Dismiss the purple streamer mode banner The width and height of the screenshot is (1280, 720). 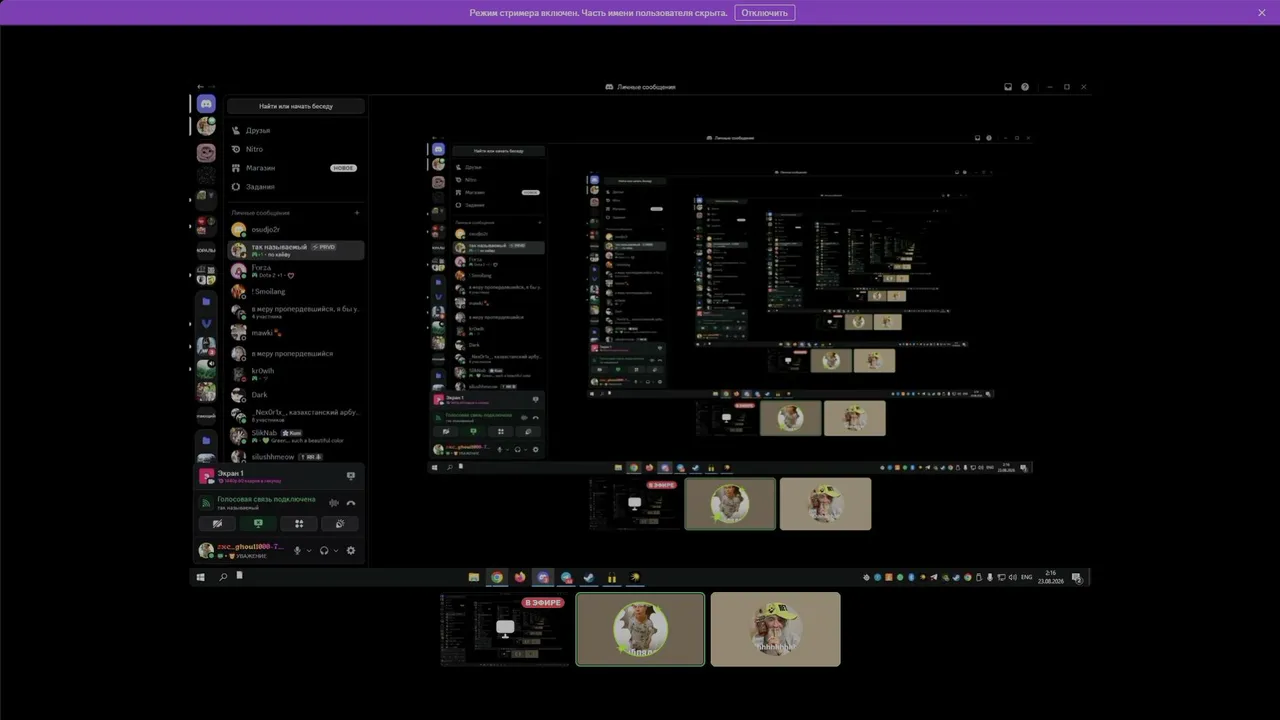click(x=1262, y=13)
